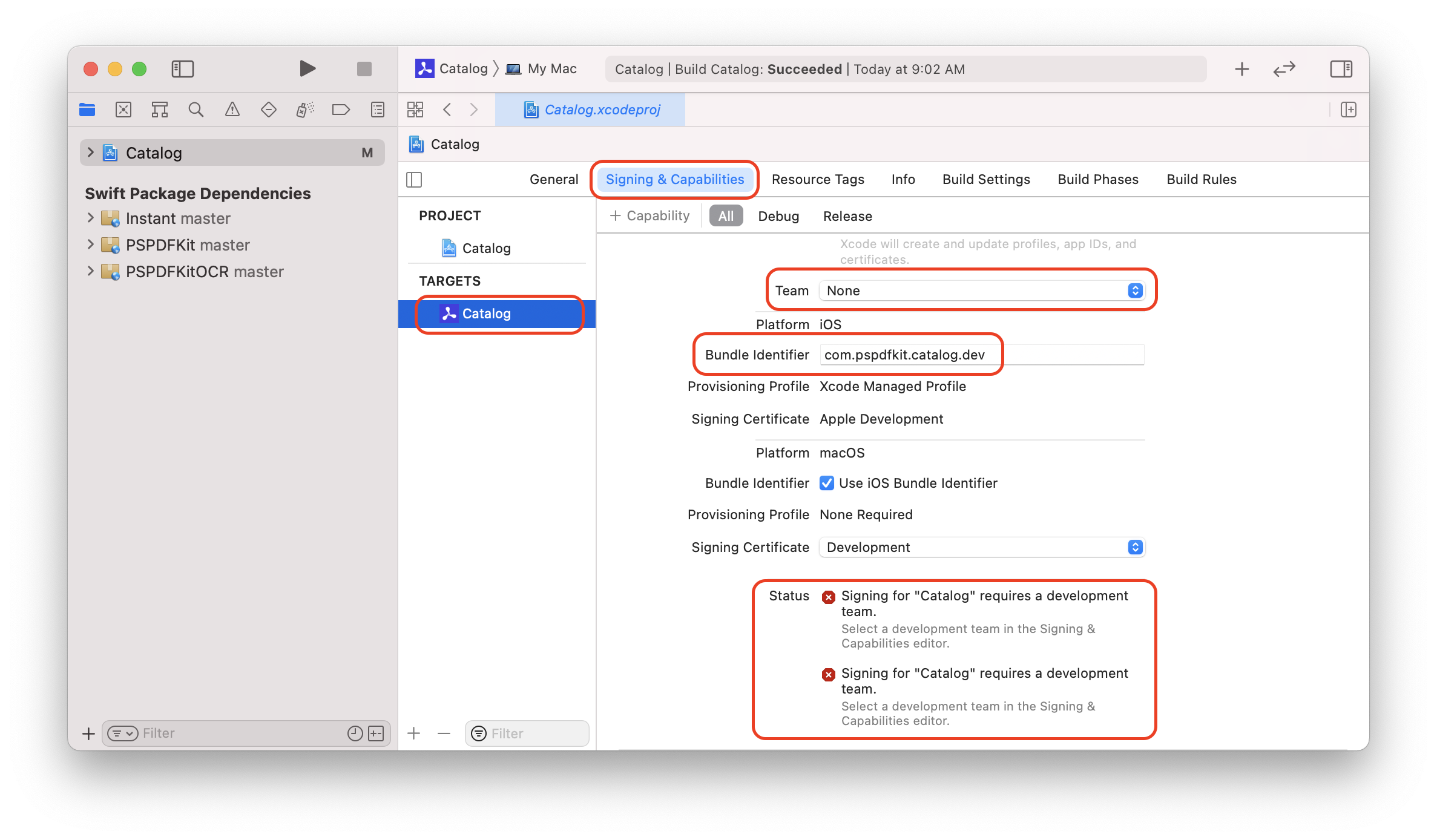The image size is (1437, 840).
Task: Switch to Build Rules tab
Action: 1202,179
